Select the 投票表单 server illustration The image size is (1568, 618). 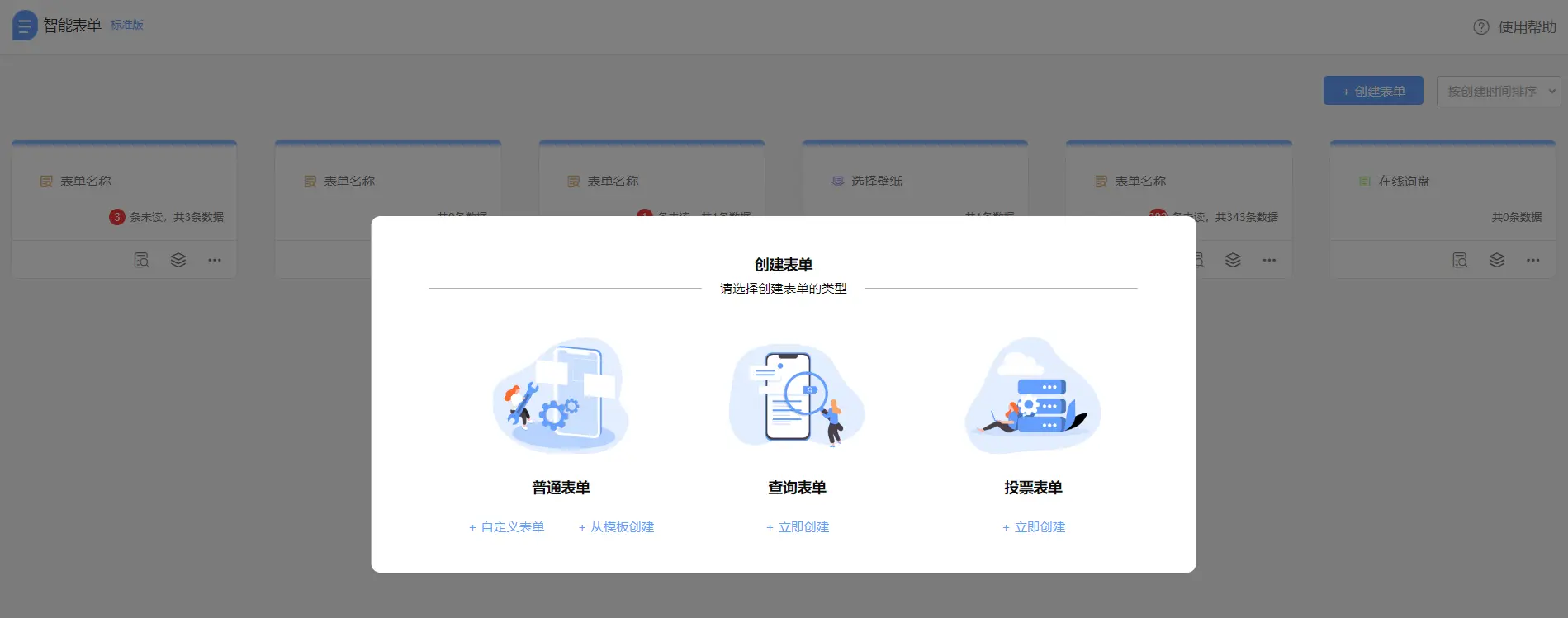click(1033, 396)
